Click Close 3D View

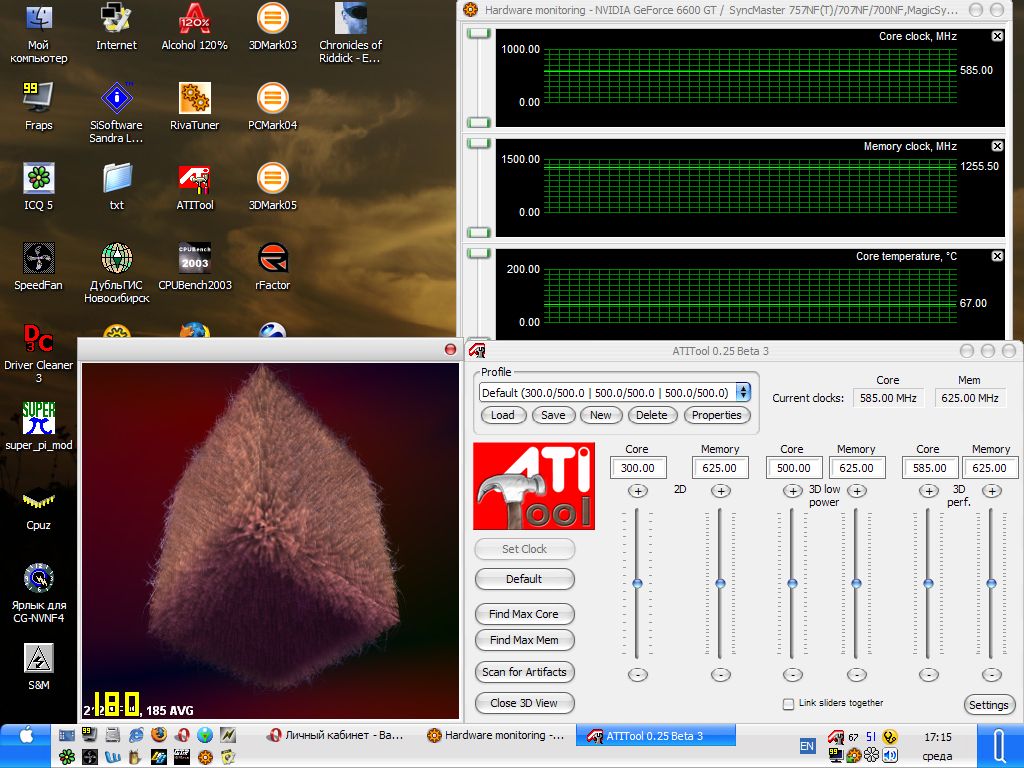click(524, 703)
